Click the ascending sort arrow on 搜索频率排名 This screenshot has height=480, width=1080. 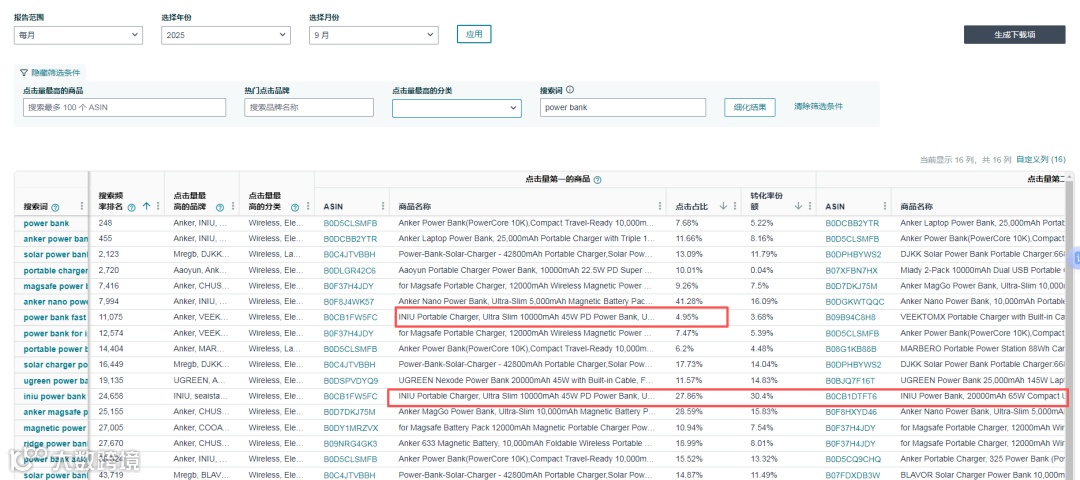click(x=146, y=206)
